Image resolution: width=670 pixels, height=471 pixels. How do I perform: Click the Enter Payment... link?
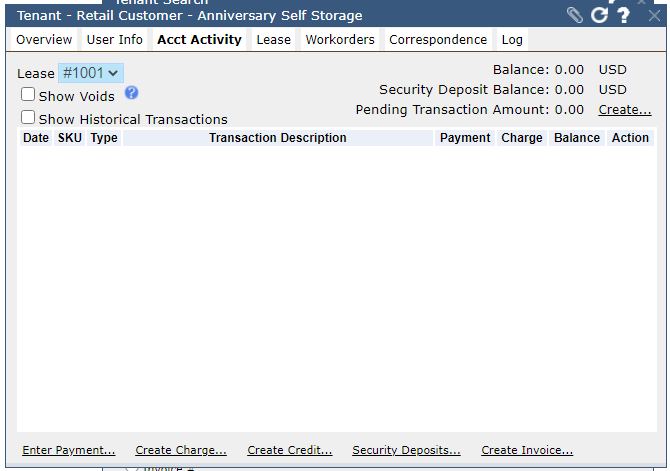[x=69, y=450]
